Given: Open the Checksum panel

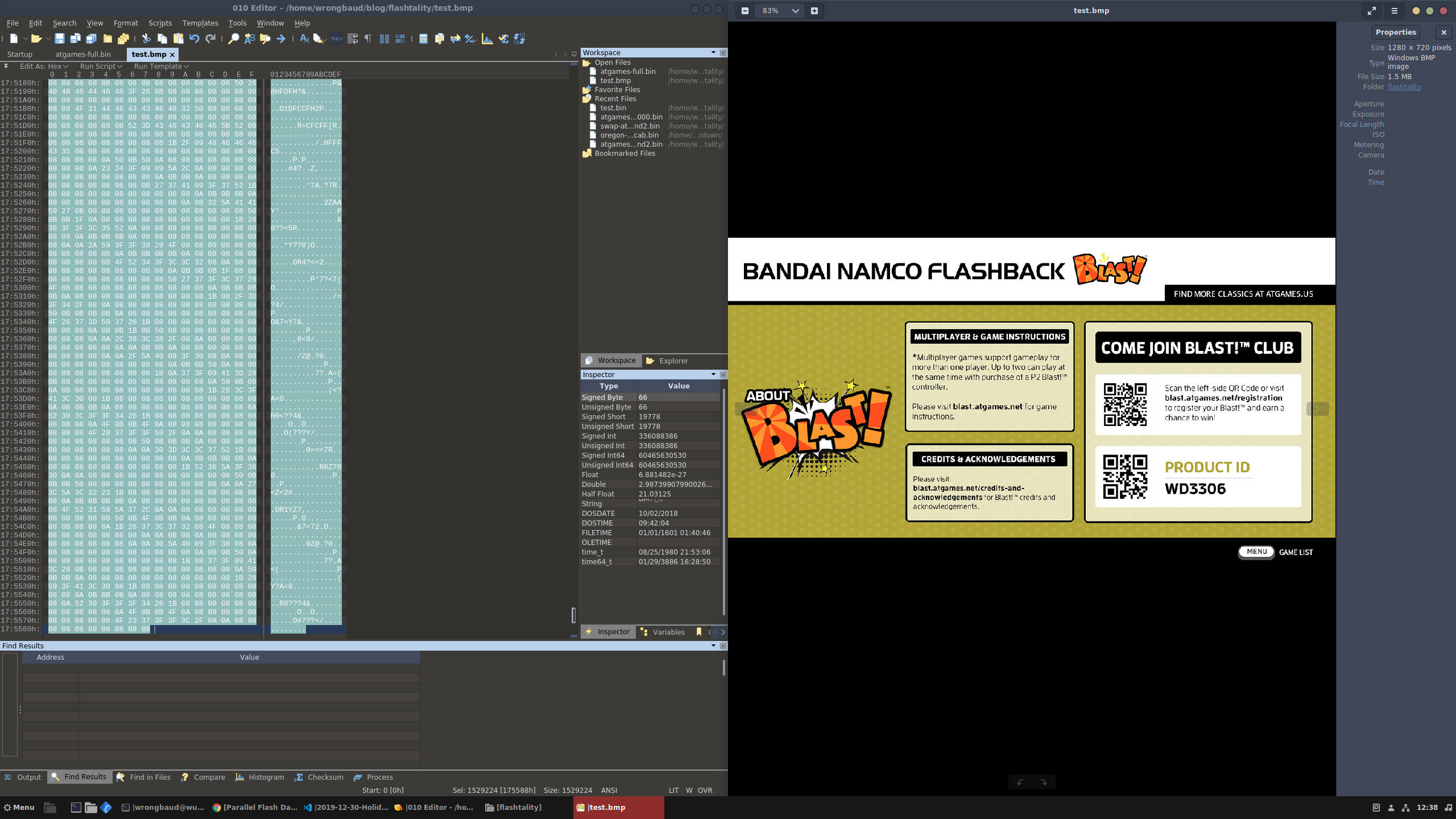Looking at the screenshot, I should [320, 777].
